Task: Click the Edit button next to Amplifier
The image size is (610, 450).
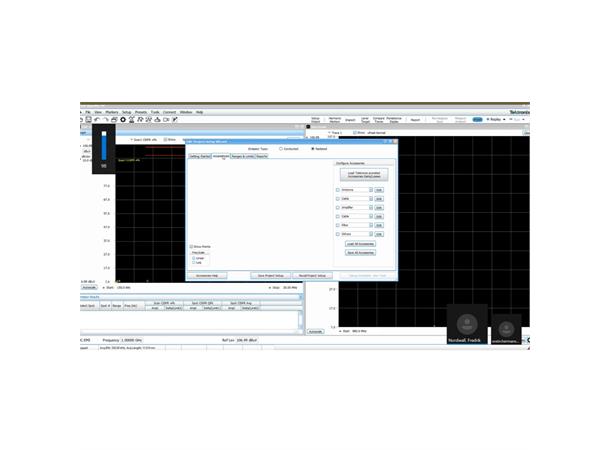Action: pos(379,206)
